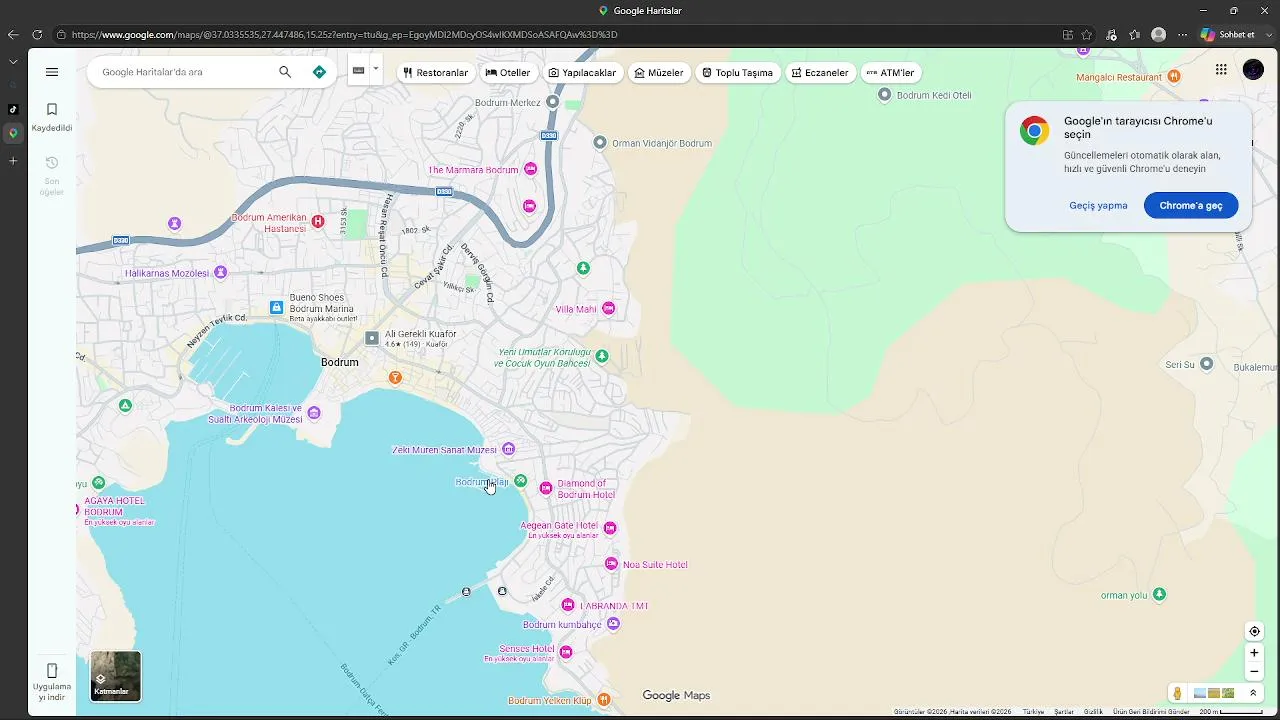Image resolution: width=1280 pixels, height=720 pixels.
Task: Click the Bueno Shoes Bodrum Marina shop pin
Action: 277,307
